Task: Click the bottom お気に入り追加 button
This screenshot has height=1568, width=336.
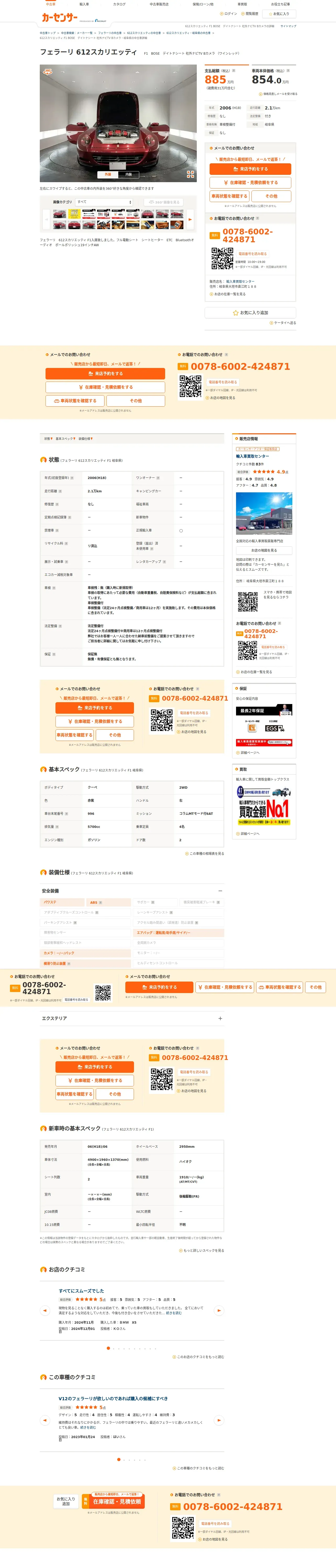Action: coord(66,1502)
